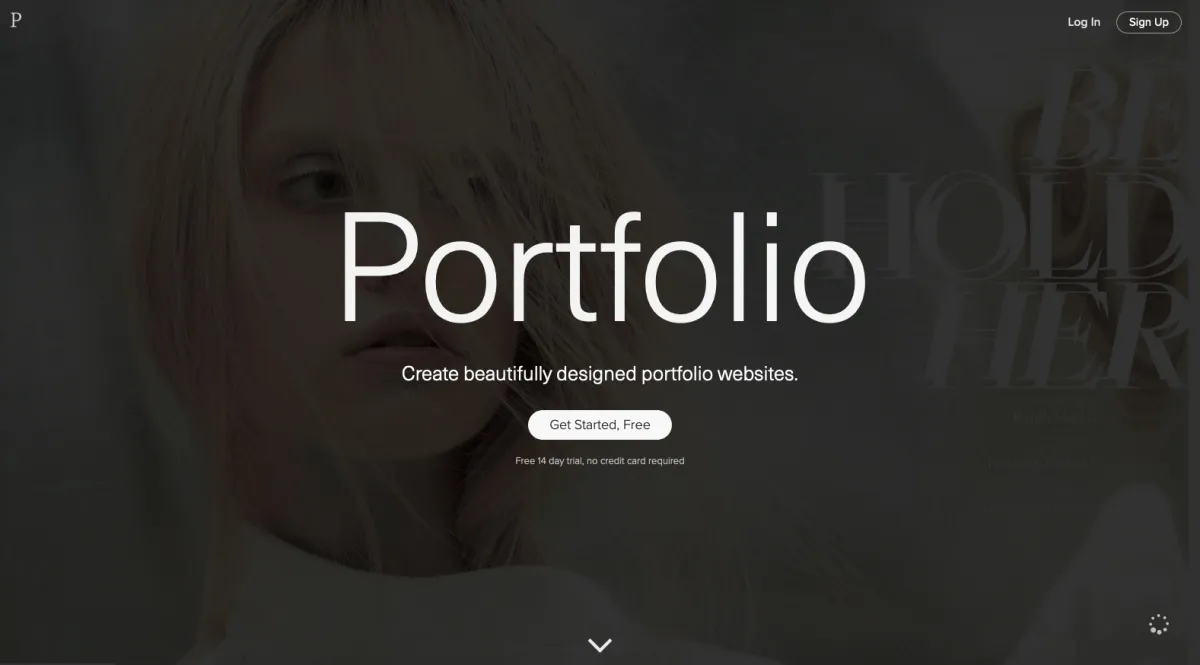Open the Log In page
Image resolution: width=1200 pixels, height=665 pixels.
click(x=1083, y=22)
